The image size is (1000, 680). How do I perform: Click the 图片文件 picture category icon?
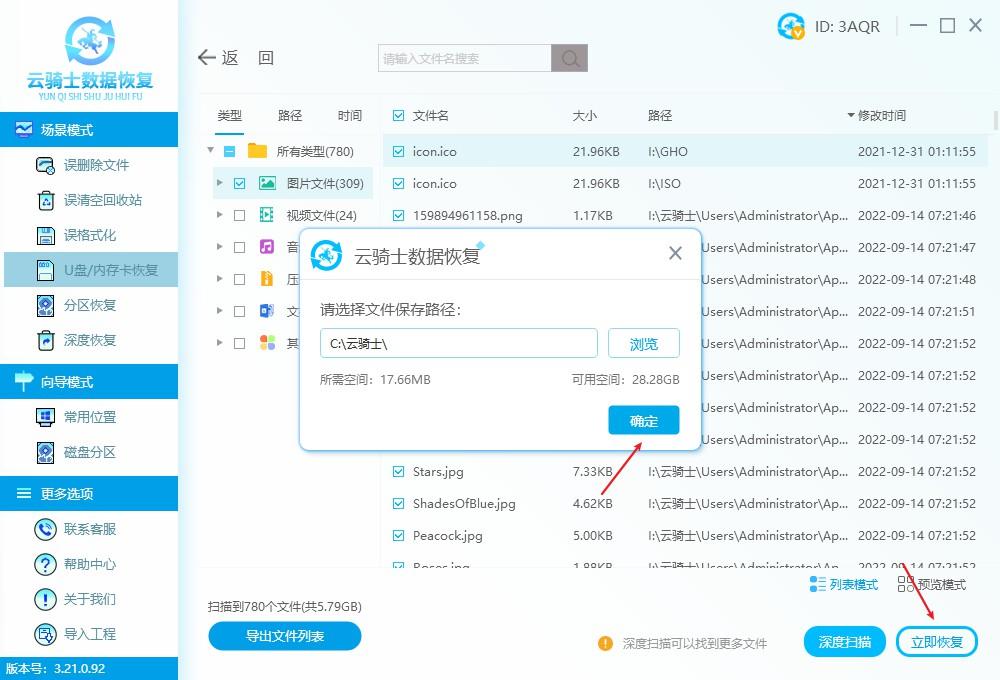coord(267,183)
